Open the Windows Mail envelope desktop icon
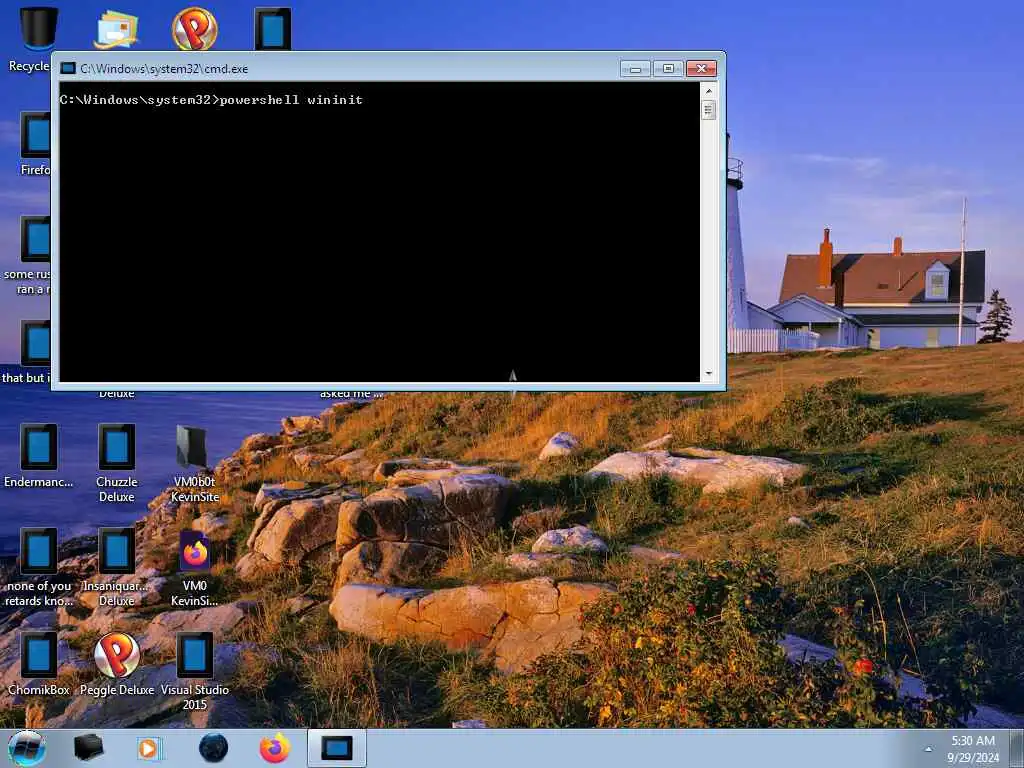The image size is (1024, 768). point(116,29)
